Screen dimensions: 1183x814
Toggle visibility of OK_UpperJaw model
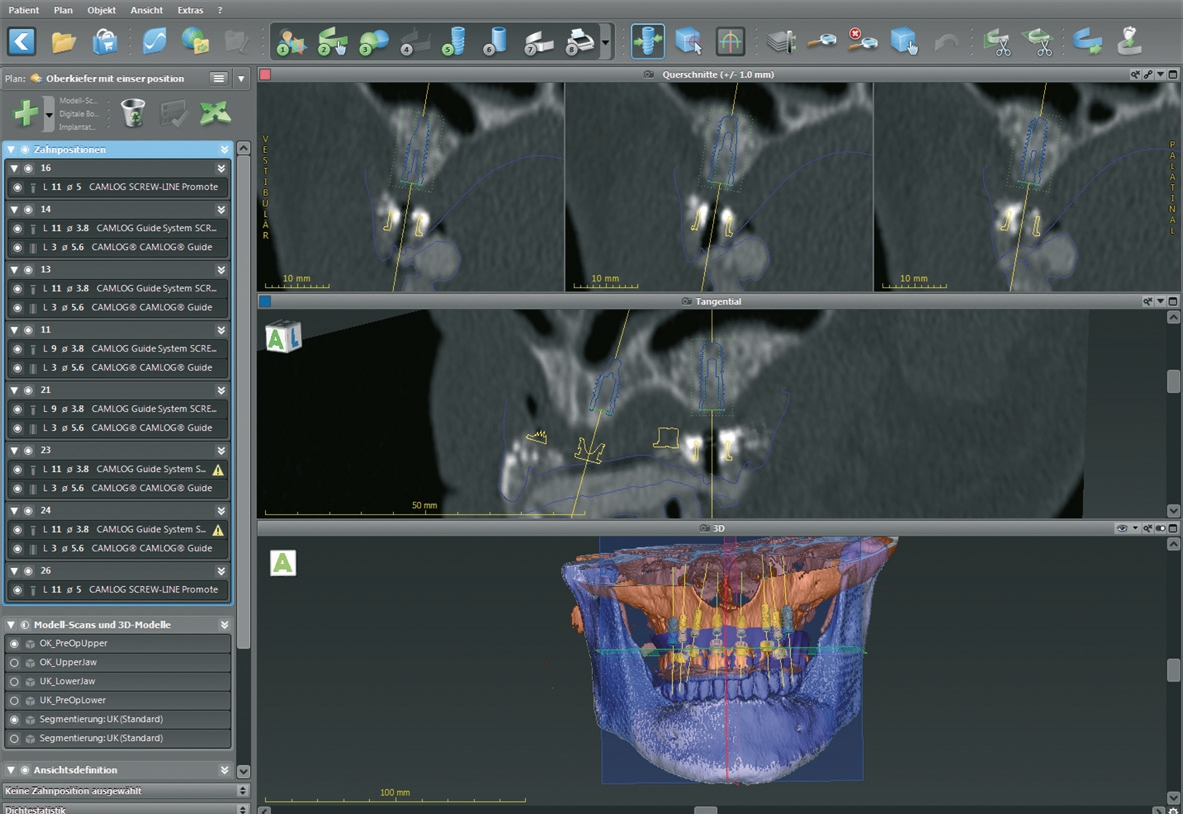point(14,662)
